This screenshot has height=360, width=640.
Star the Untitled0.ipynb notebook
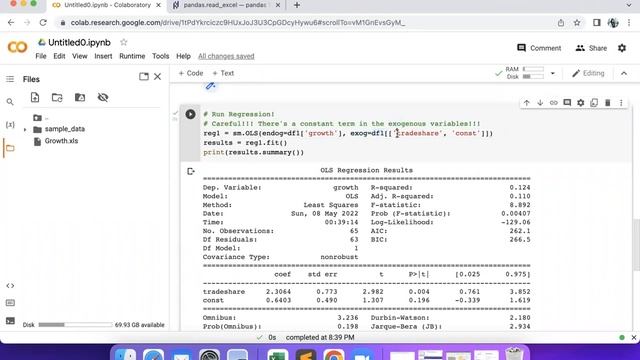tap(124, 42)
